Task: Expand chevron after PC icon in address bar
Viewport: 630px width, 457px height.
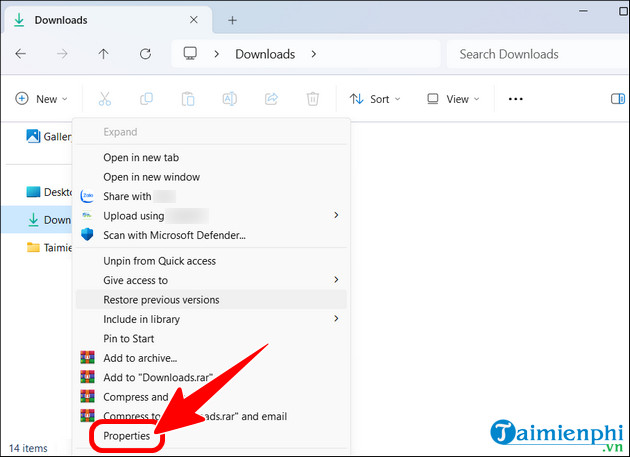Action: pyautogui.click(x=217, y=54)
